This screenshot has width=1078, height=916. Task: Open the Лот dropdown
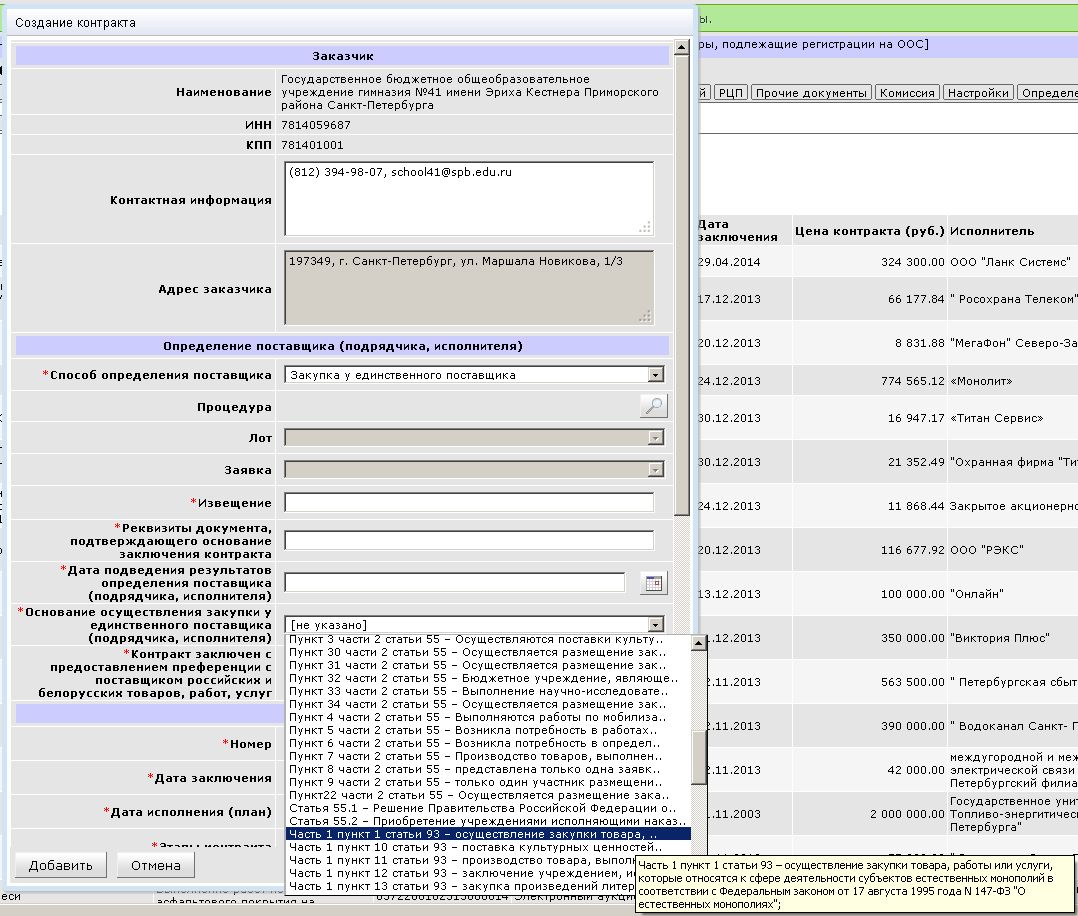pos(656,437)
